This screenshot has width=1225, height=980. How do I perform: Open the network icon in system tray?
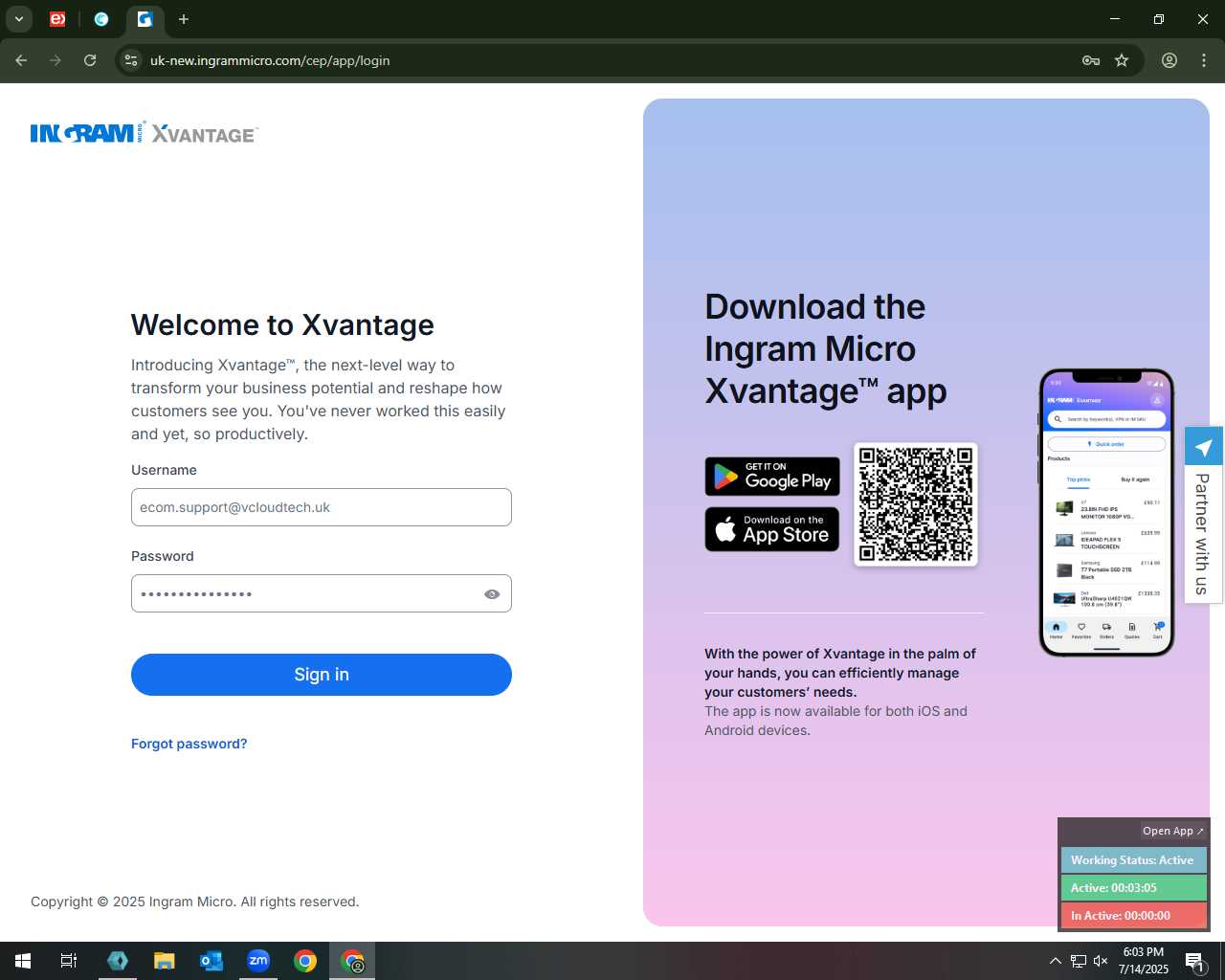point(1079,961)
